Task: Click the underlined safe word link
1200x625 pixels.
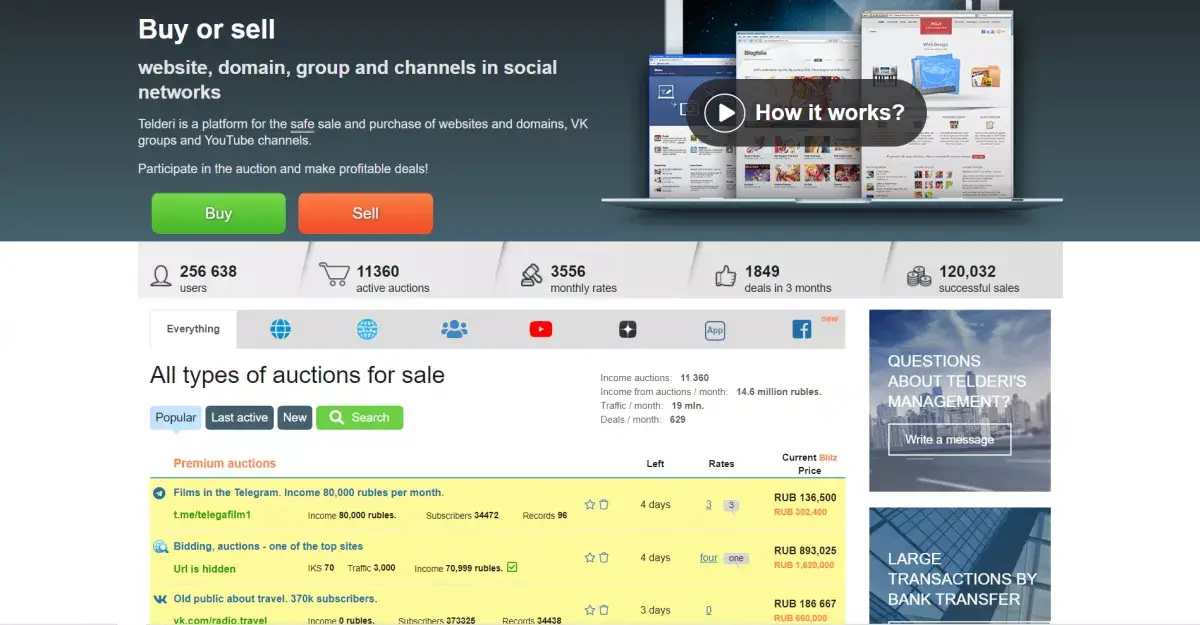Action: pyautogui.click(x=302, y=124)
